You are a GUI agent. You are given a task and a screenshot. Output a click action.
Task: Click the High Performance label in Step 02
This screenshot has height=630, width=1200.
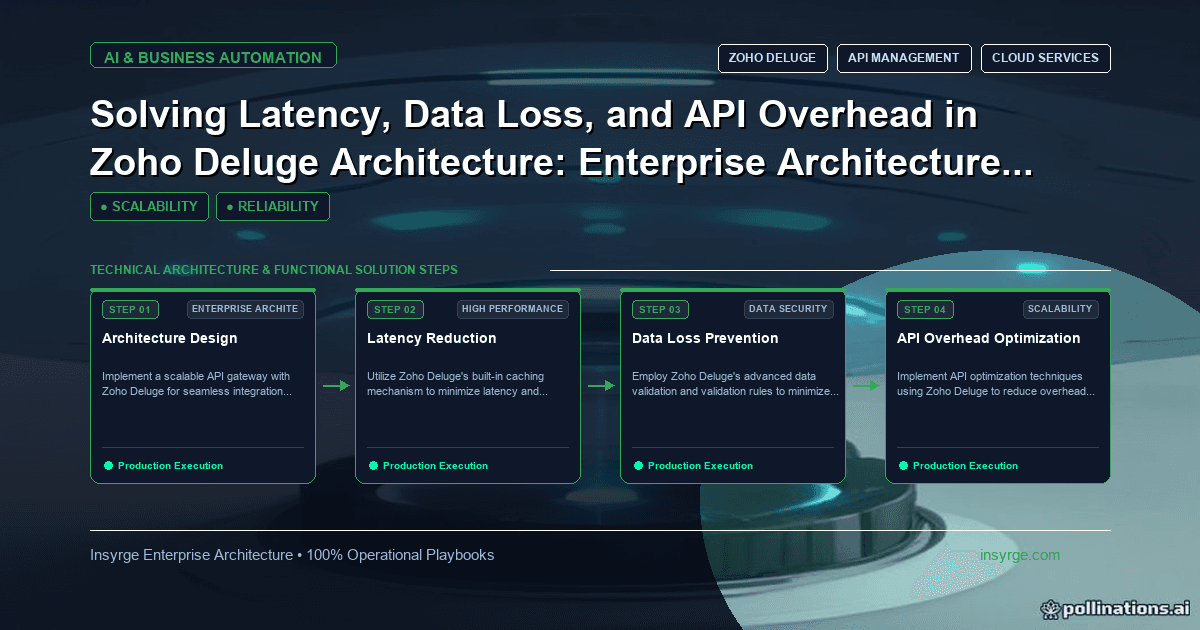(x=512, y=309)
